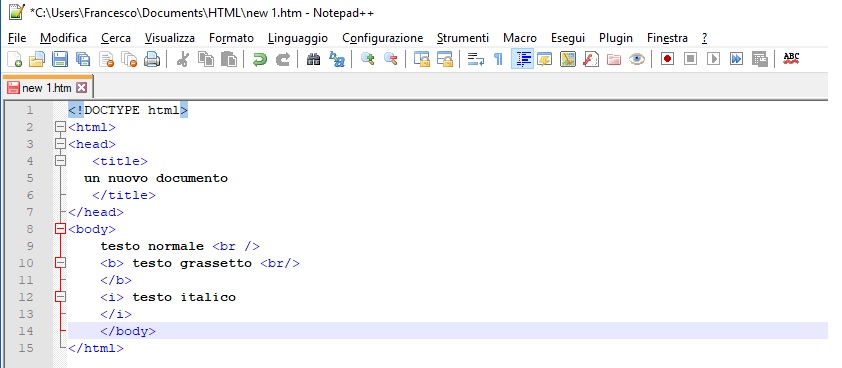
Task: Toggle synchronized vertical scrolling icon
Action: pyautogui.click(x=422, y=59)
